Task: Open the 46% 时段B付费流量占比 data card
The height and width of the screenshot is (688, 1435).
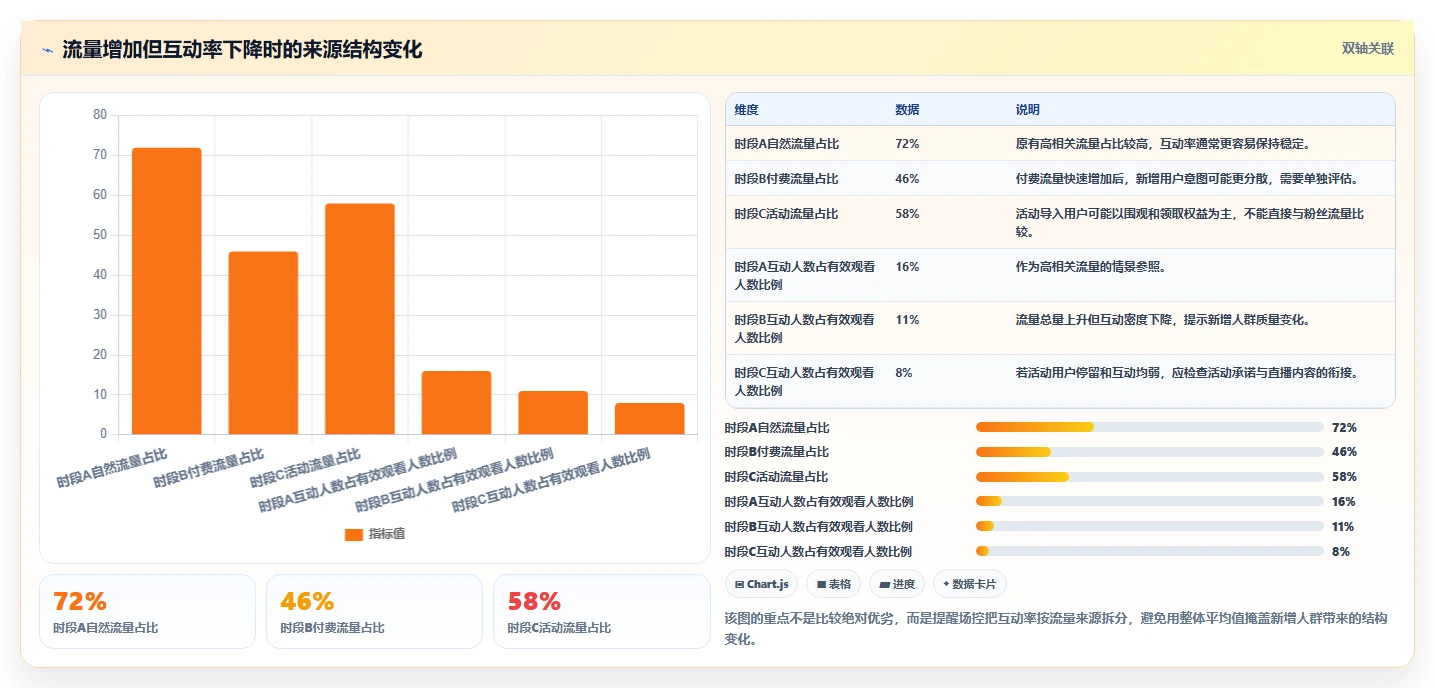Action: tap(374, 611)
